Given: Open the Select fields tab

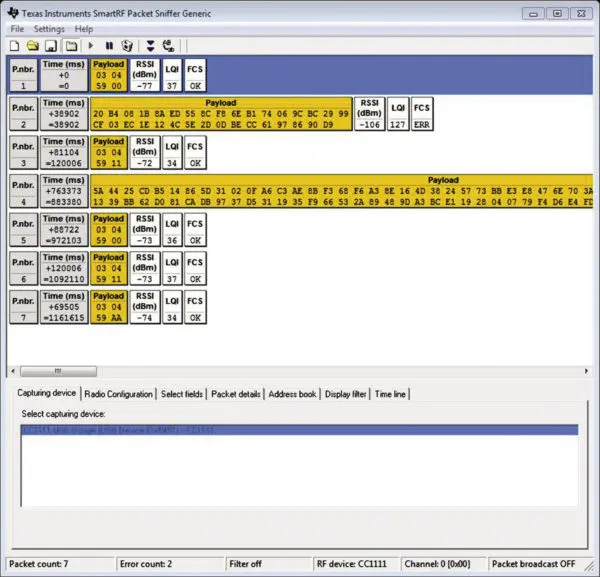Looking at the screenshot, I should tap(182, 394).
